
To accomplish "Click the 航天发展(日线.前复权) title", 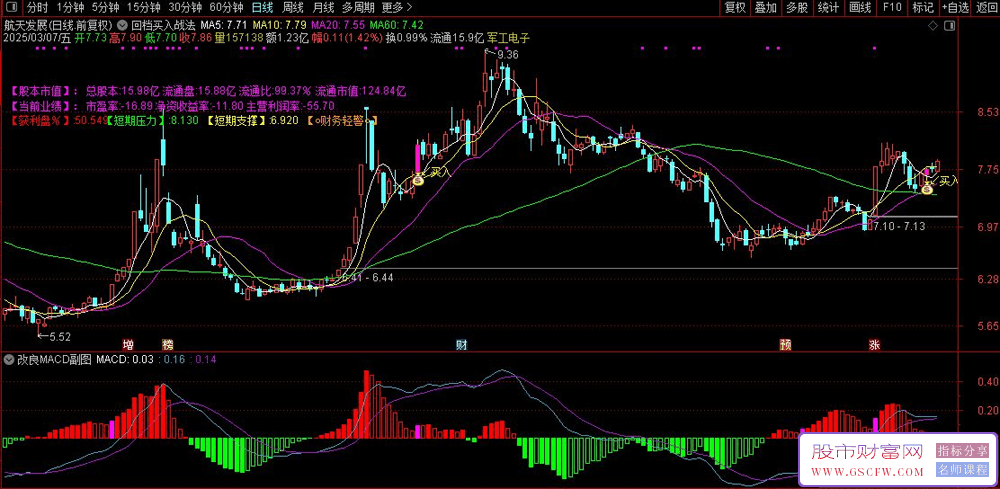I will pos(58,26).
